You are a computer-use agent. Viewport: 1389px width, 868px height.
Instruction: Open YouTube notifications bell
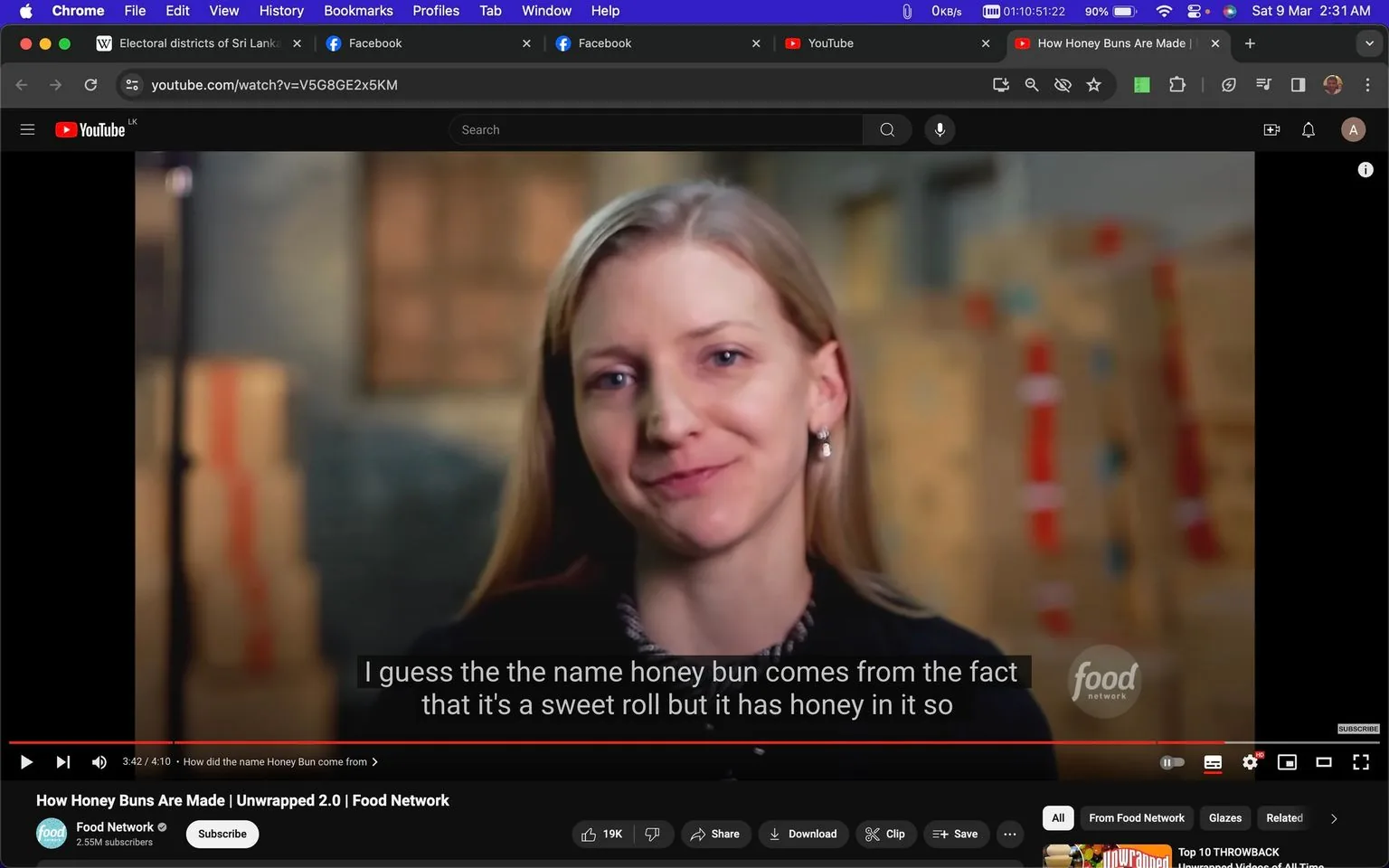coord(1308,129)
